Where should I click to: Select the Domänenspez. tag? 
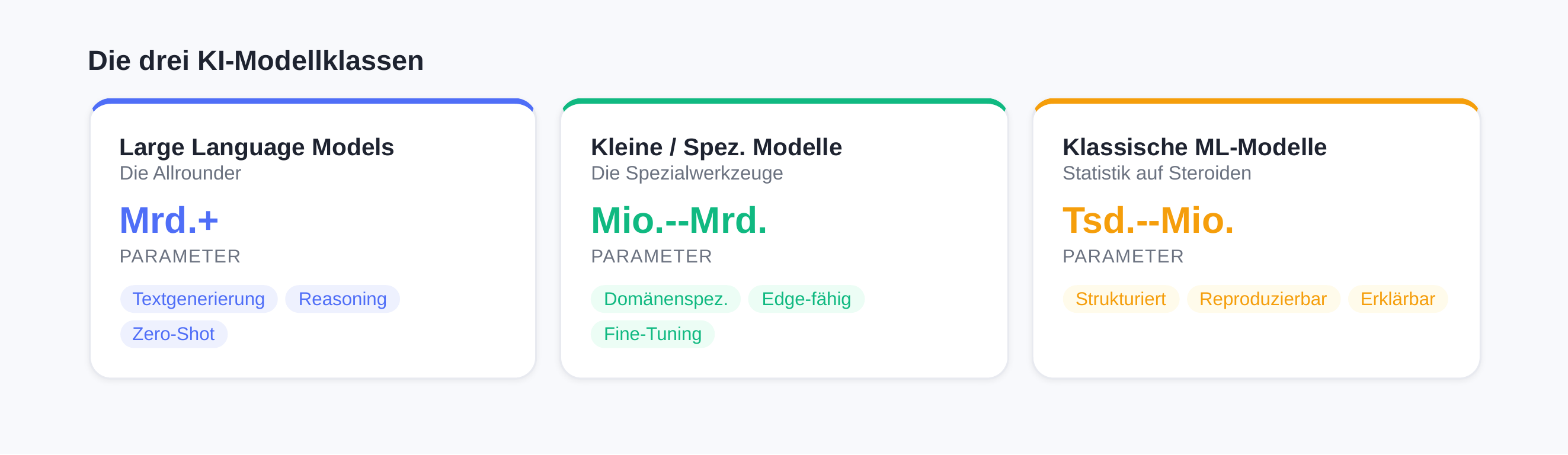pos(665,299)
